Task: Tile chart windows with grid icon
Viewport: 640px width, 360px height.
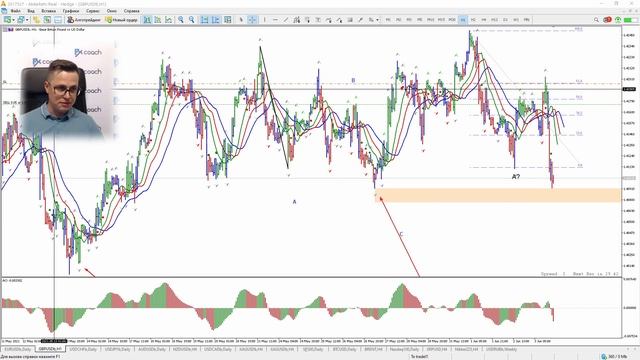Action: 227,20
